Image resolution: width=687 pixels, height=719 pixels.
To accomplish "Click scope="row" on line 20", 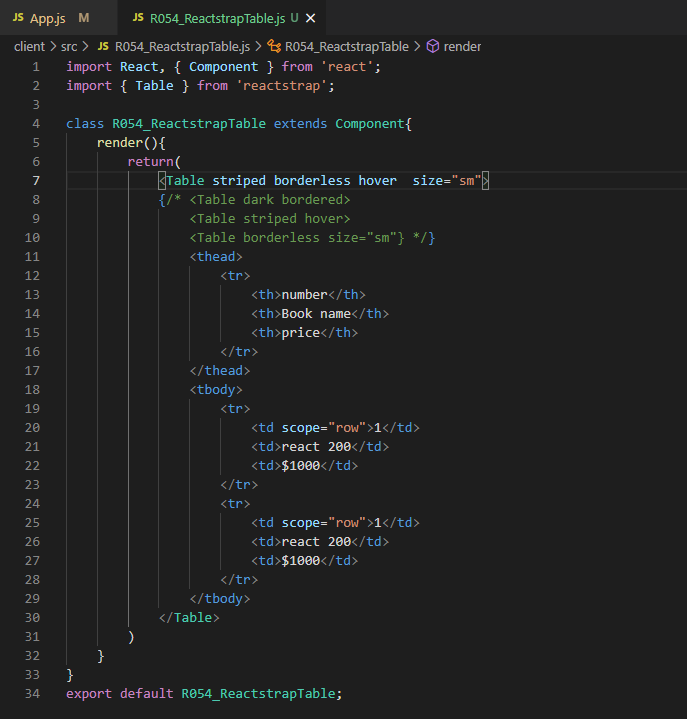I will click(x=323, y=427).
